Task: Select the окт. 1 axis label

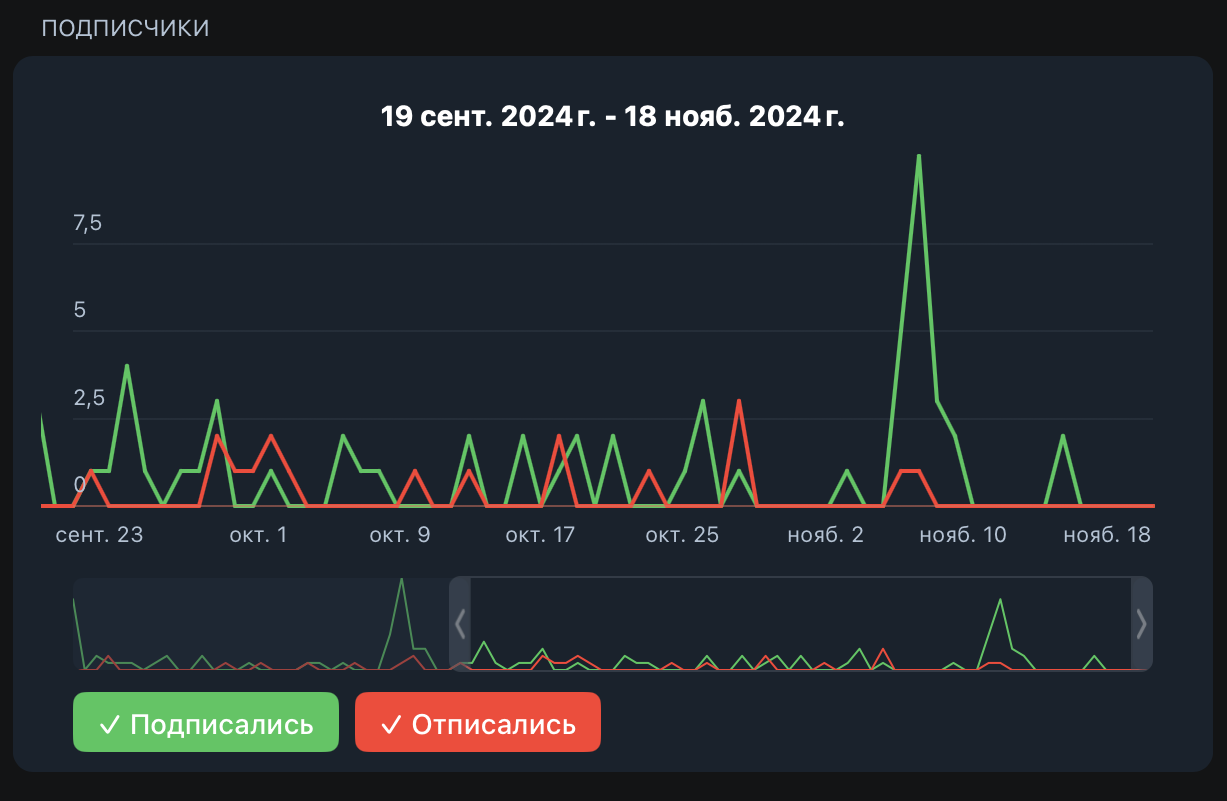Action: point(257,535)
